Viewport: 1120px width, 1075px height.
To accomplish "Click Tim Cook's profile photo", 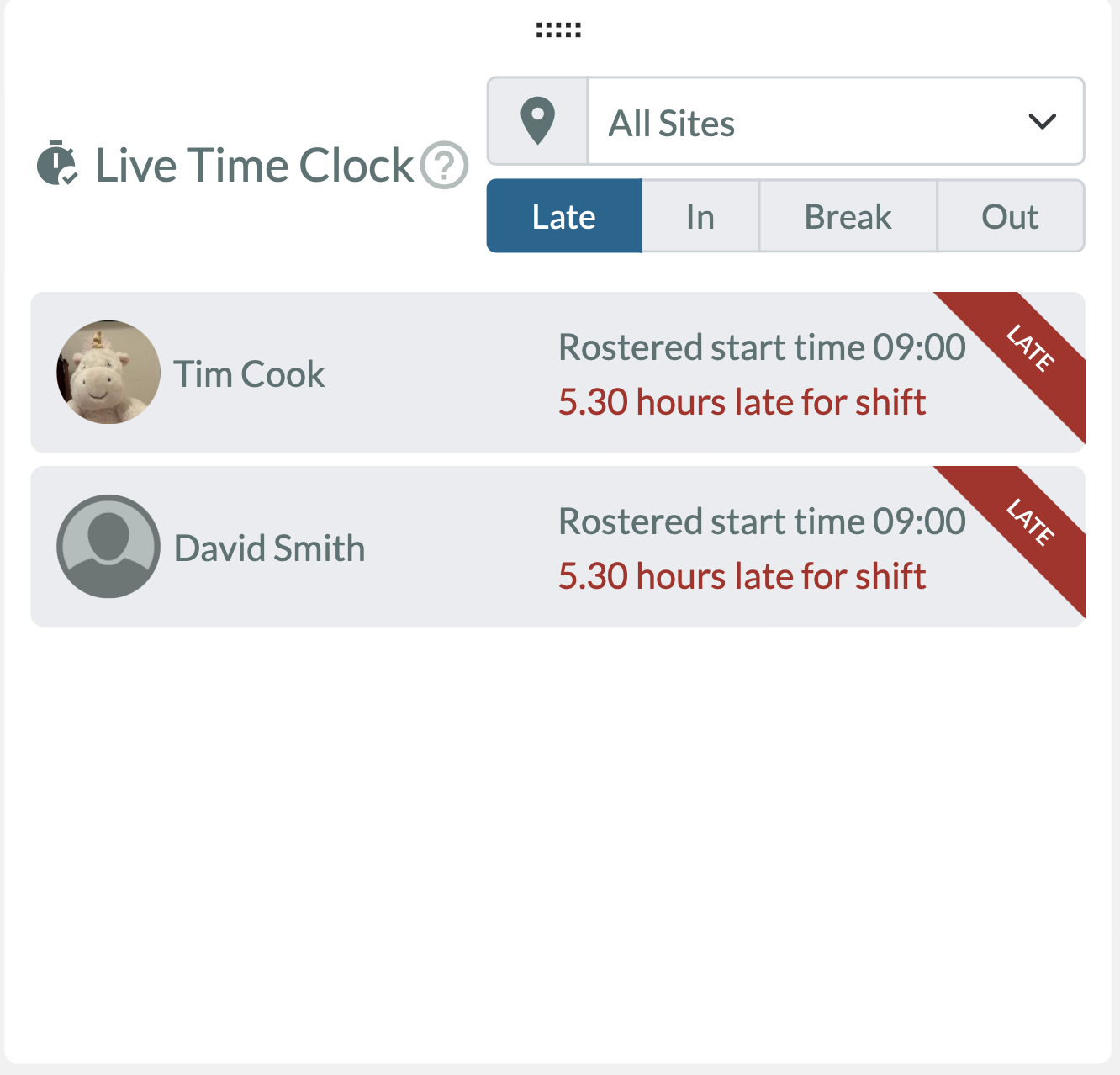I will tap(108, 372).
